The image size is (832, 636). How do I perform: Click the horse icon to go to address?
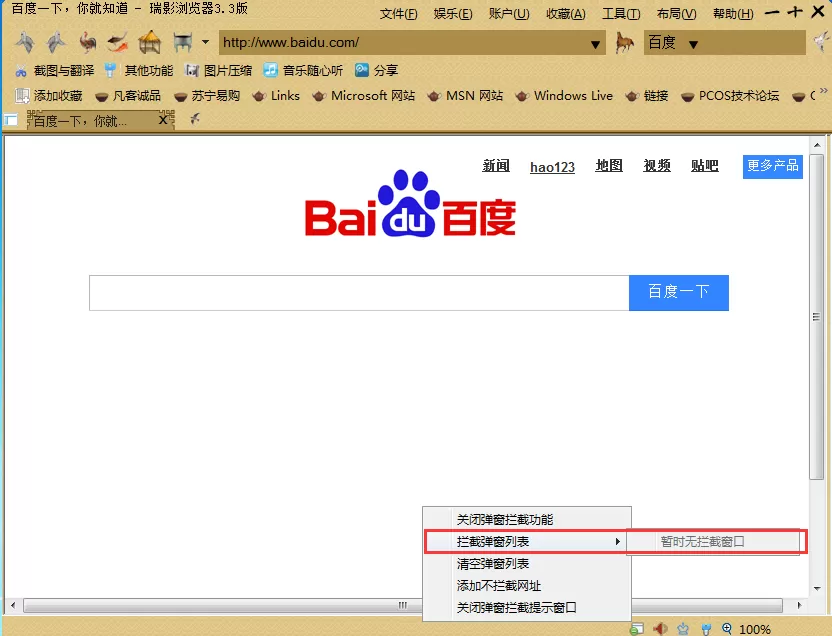click(625, 42)
